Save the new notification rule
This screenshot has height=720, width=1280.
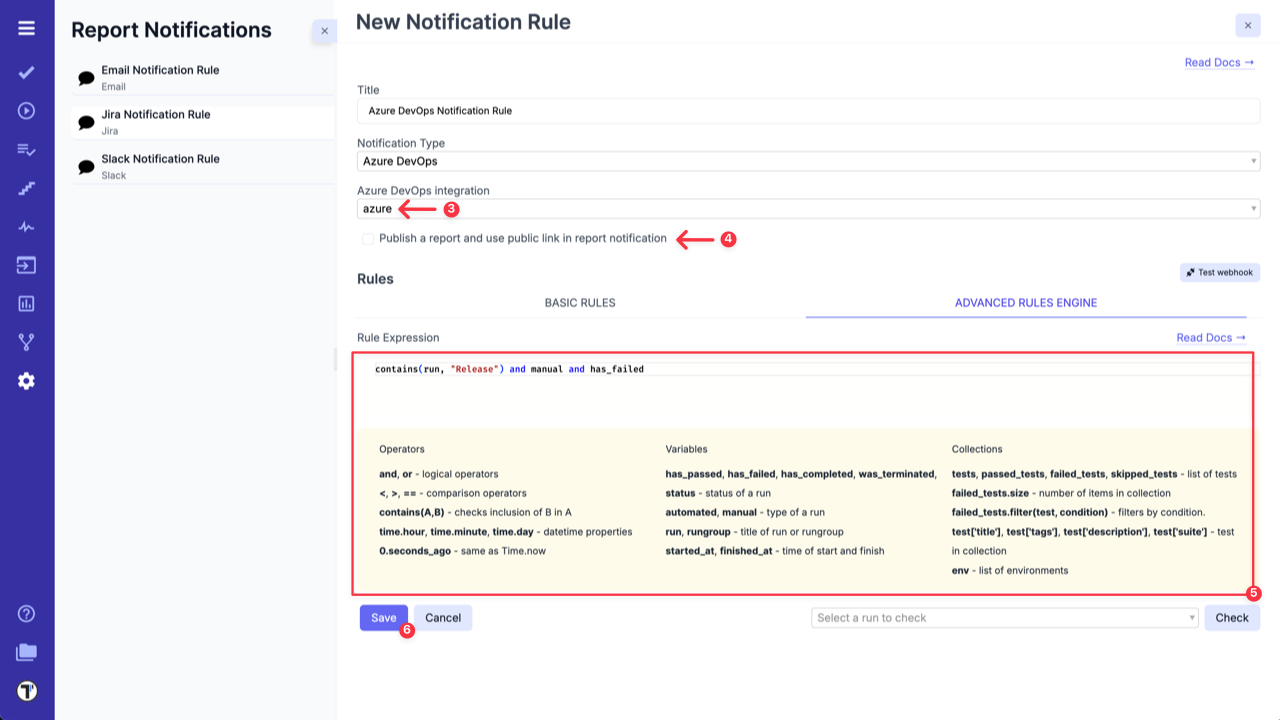(383, 617)
